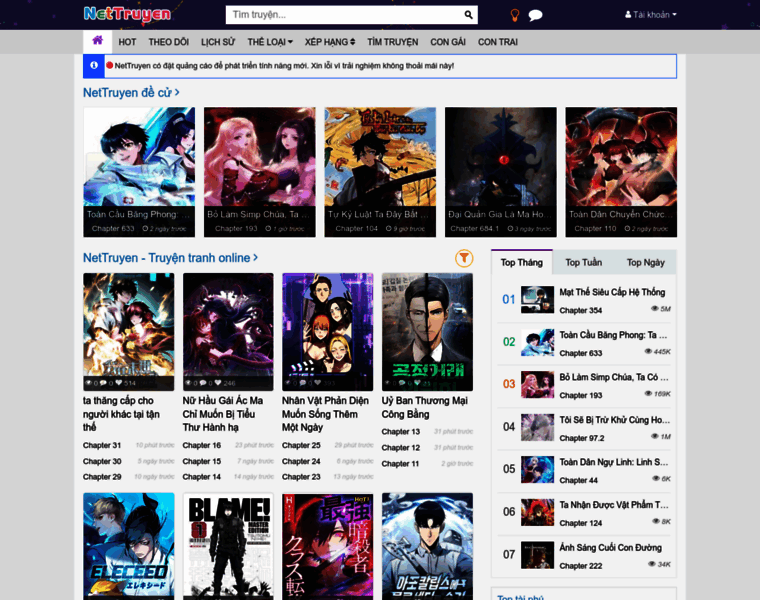Image resolution: width=760 pixels, height=600 pixels.
Task: Click title Nhân Vật Phản Diện Muốn Sống Thêm Một Ngày
Action: (325, 414)
